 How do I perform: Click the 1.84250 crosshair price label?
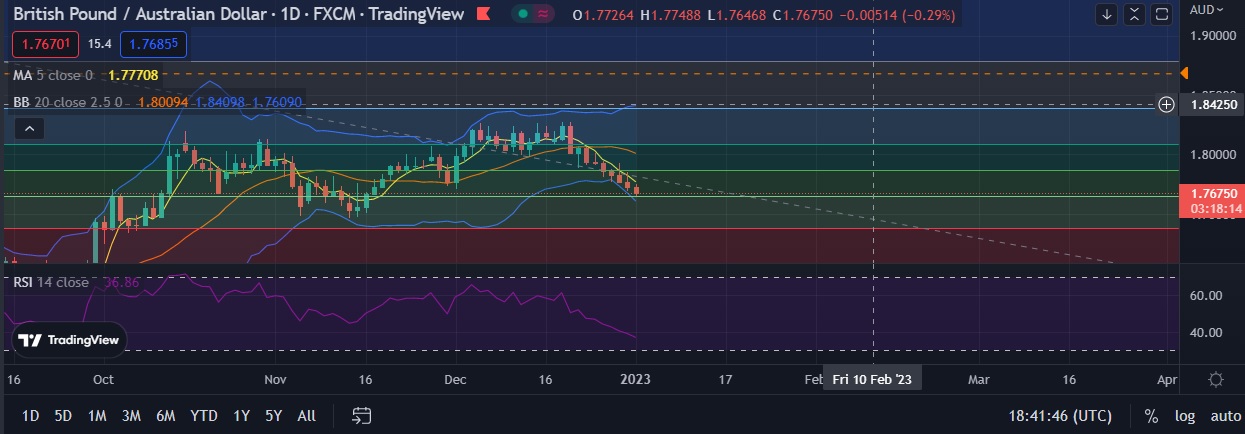pos(1211,104)
